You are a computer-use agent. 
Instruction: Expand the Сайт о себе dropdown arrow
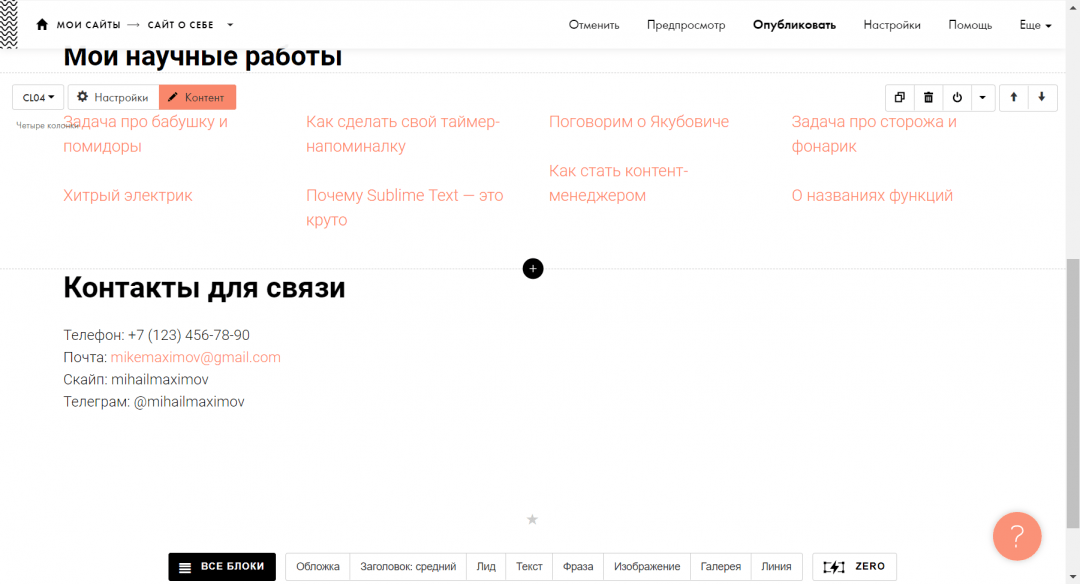click(230, 25)
